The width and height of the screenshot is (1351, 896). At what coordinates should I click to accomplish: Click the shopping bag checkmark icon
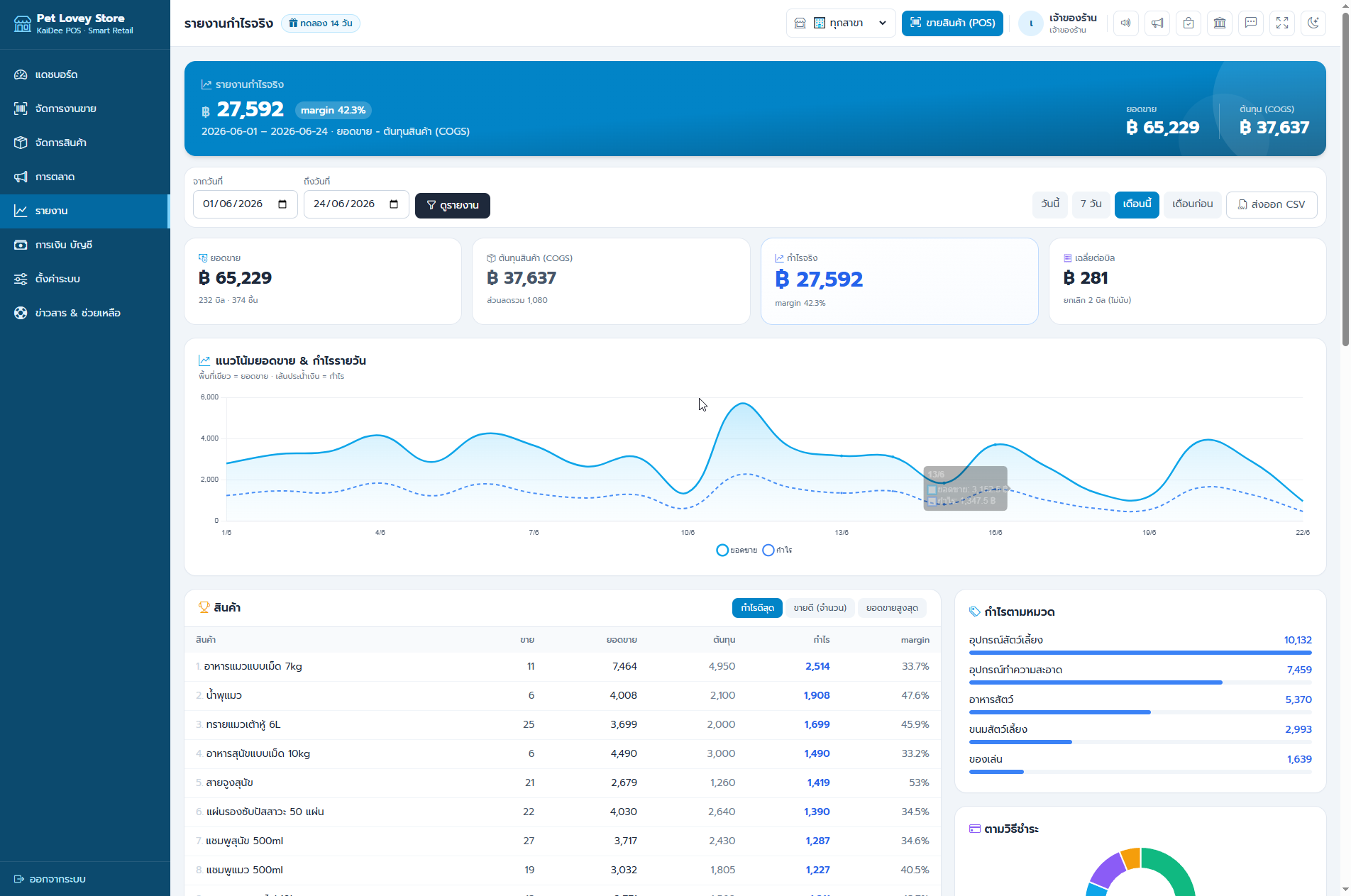1189,23
